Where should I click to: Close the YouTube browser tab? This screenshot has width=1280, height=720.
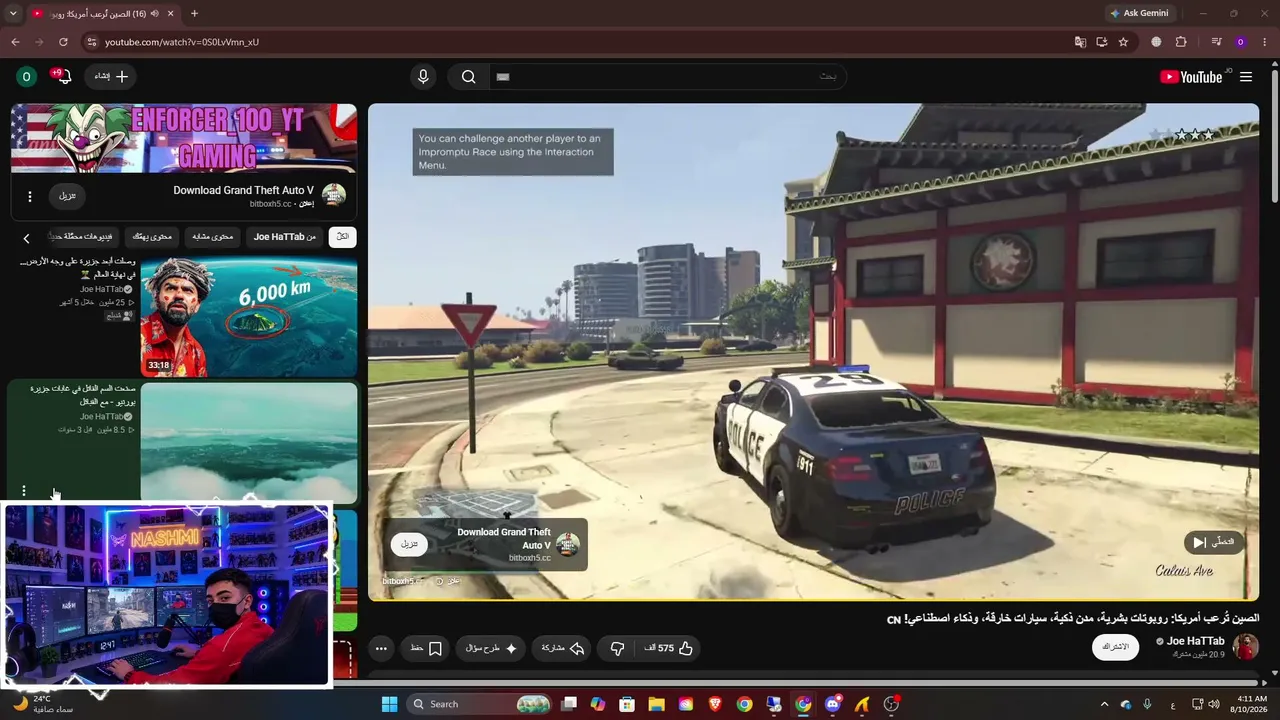(x=171, y=14)
